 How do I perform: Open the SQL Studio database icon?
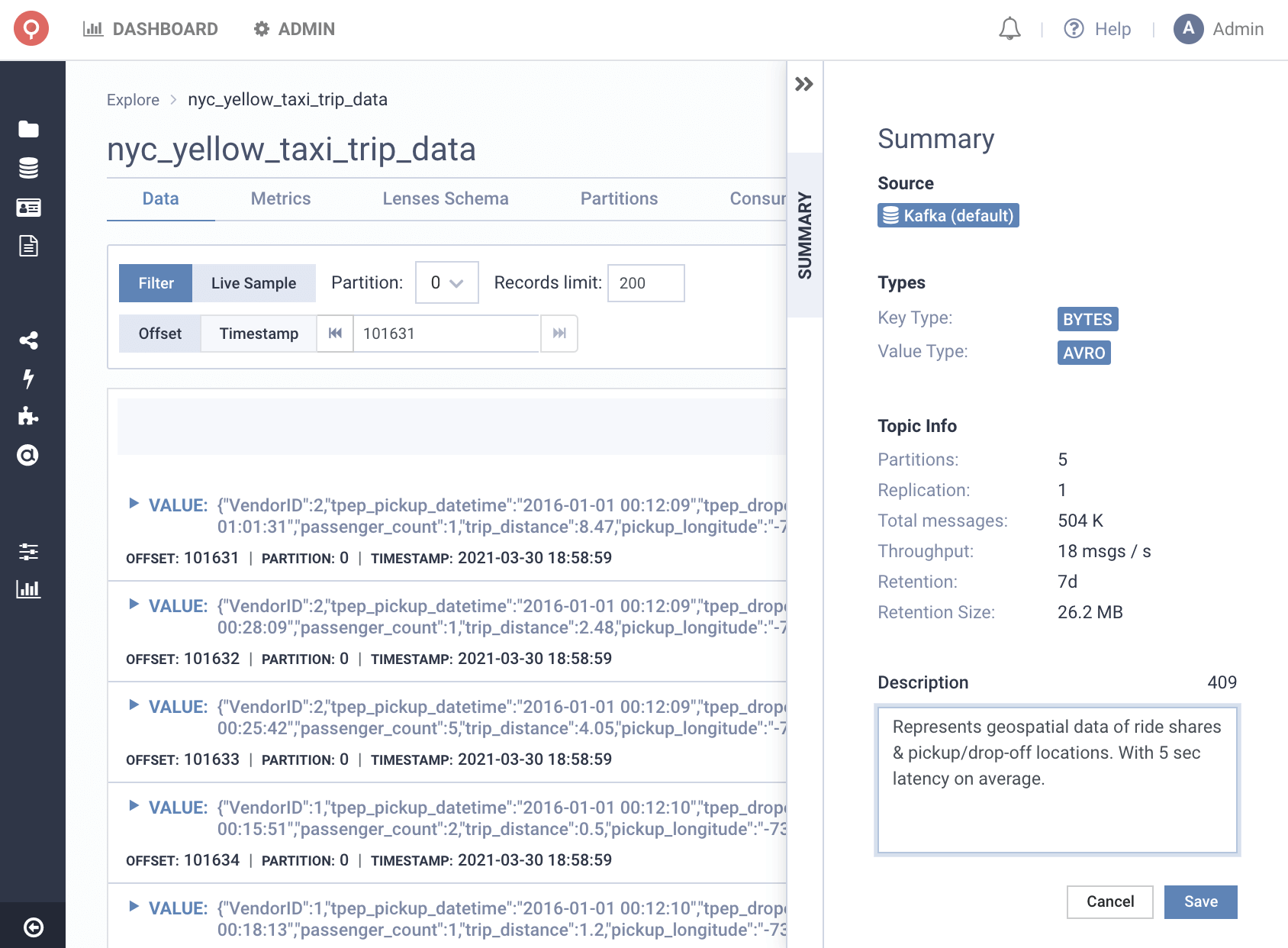coord(29,167)
